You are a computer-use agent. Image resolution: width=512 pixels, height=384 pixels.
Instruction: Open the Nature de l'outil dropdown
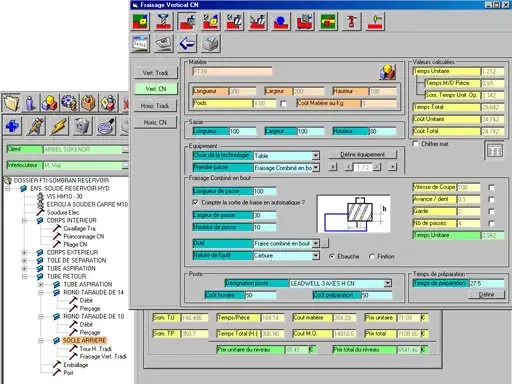tap(316, 256)
